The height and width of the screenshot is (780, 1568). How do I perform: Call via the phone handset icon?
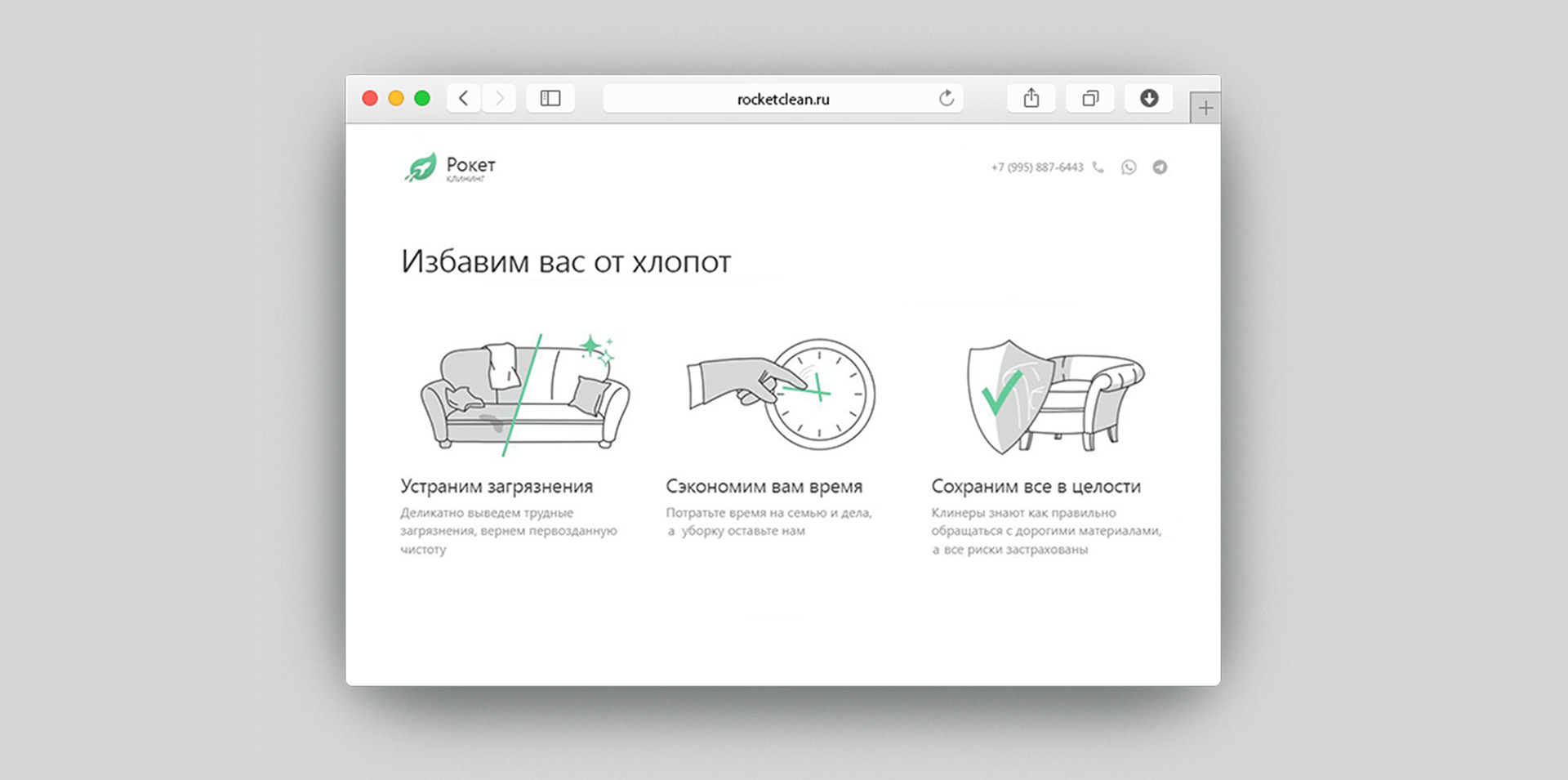pyautogui.click(x=1098, y=167)
